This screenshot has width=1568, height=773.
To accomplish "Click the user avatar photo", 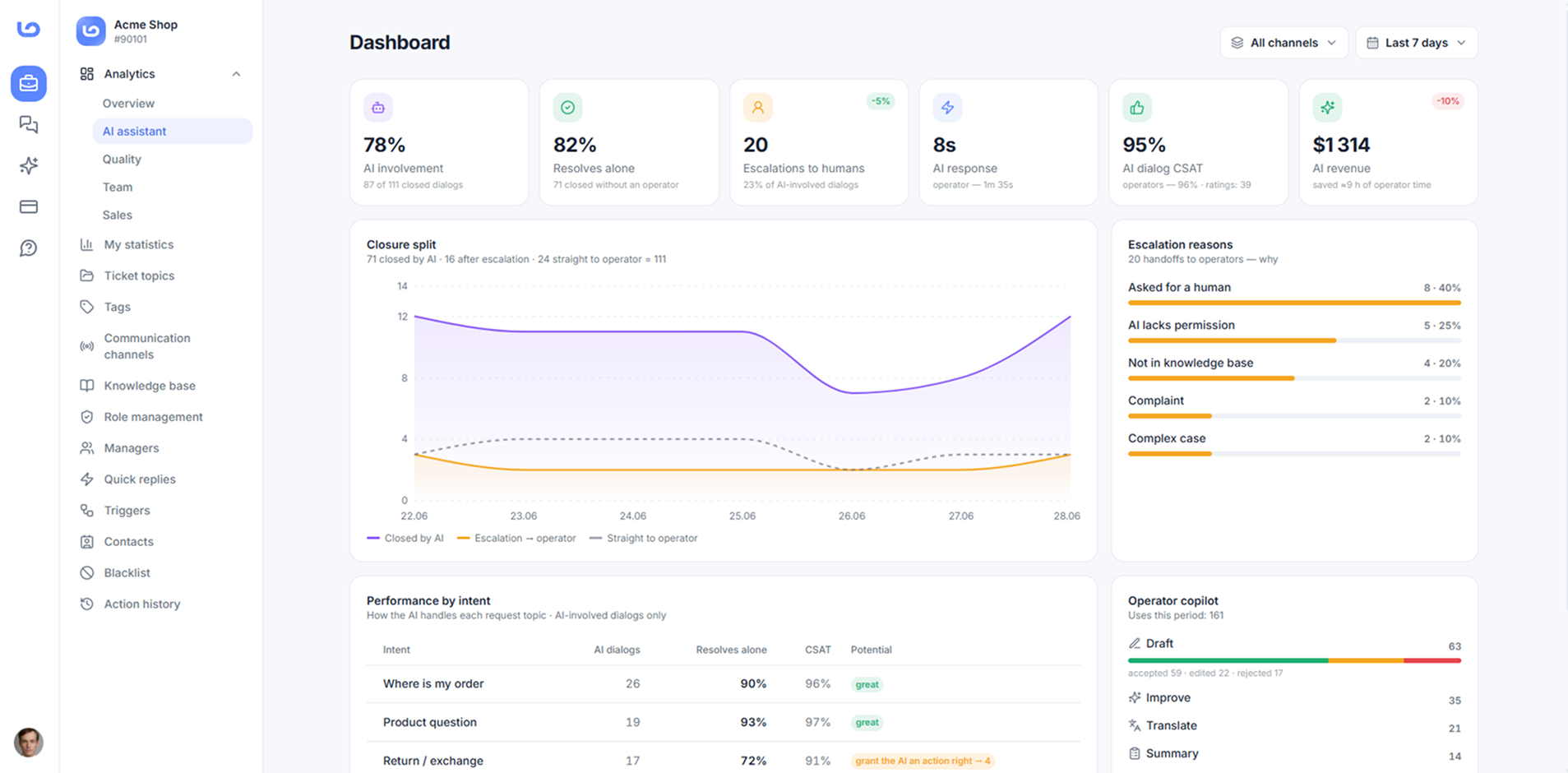I will [29, 743].
